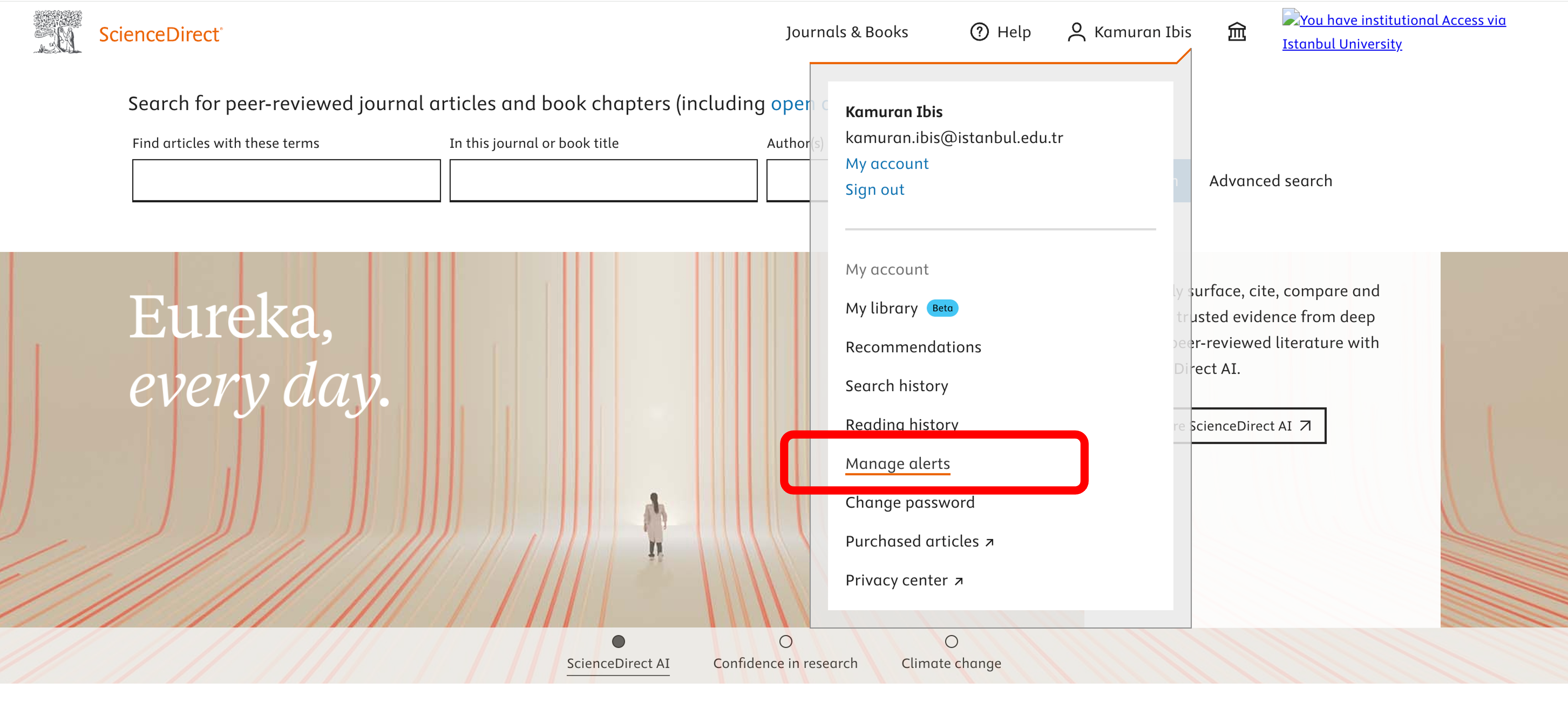Click the Elsevier tree logo
Viewport: 1568px width, 717px height.
click(58, 32)
